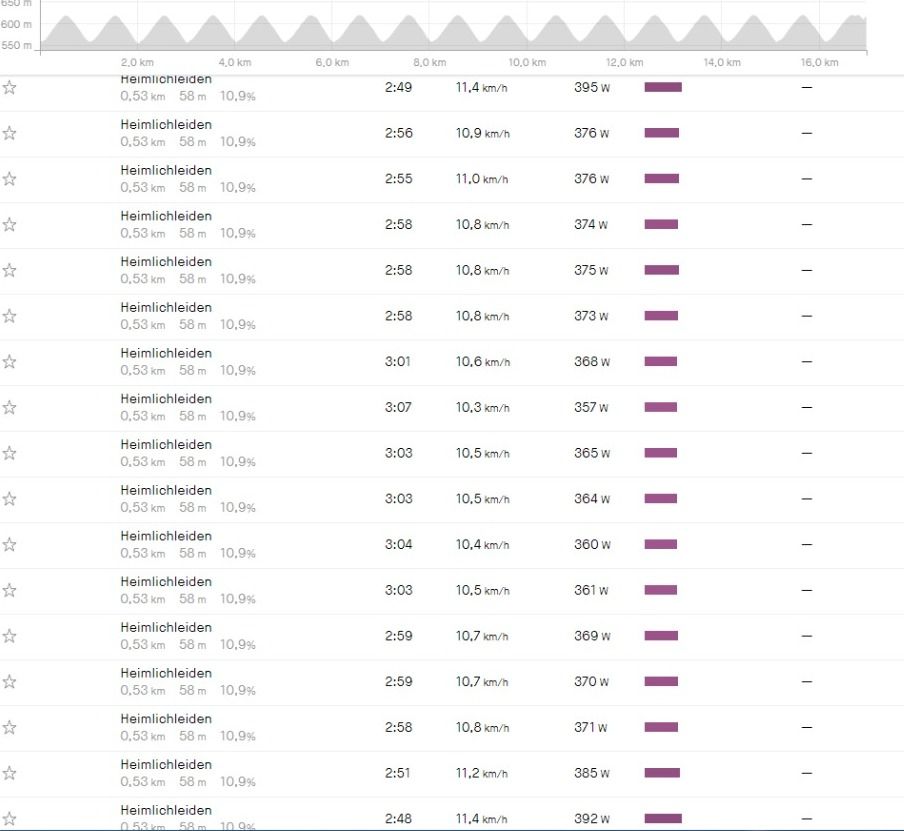Viewport: 904px width, 831px height.
Task: Open Heimlichleiden segment with 373 W
Action: click(x=166, y=308)
